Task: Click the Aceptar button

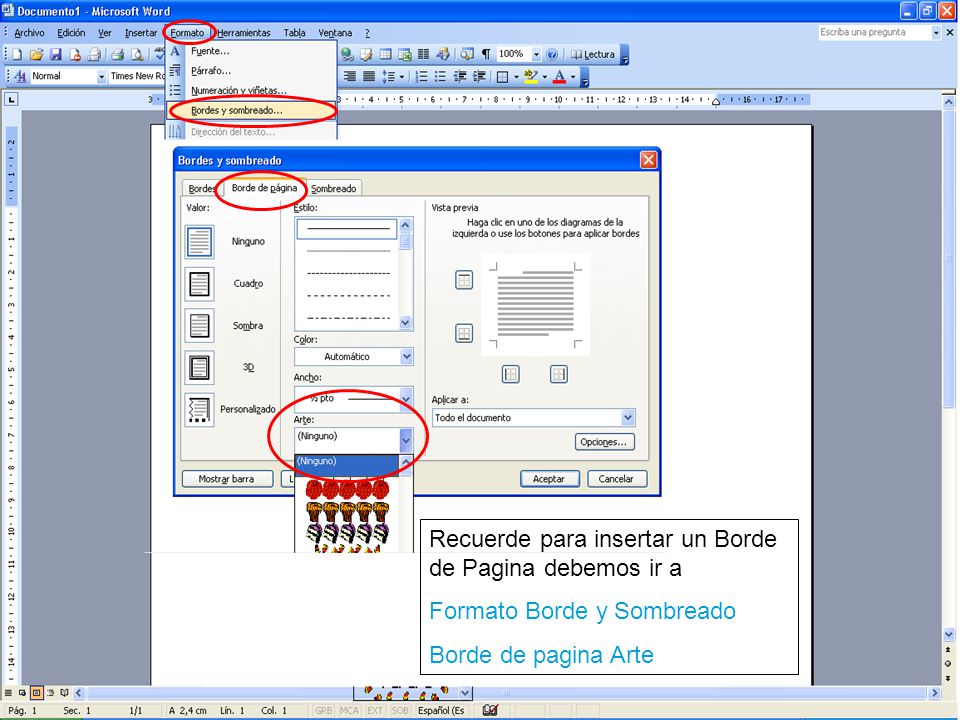Action: [x=549, y=479]
